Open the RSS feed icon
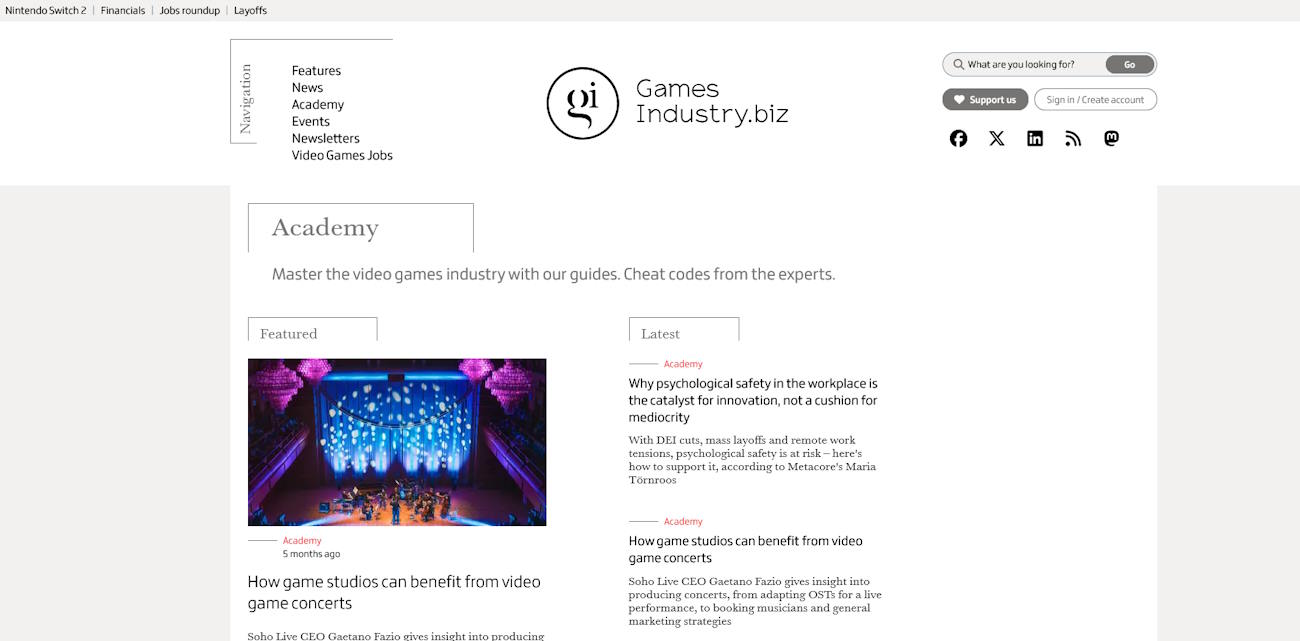This screenshot has height=641, width=1300. click(1073, 138)
